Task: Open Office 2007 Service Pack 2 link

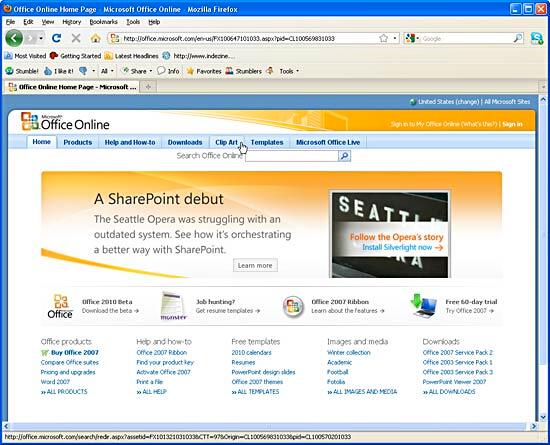Action: click(x=457, y=352)
